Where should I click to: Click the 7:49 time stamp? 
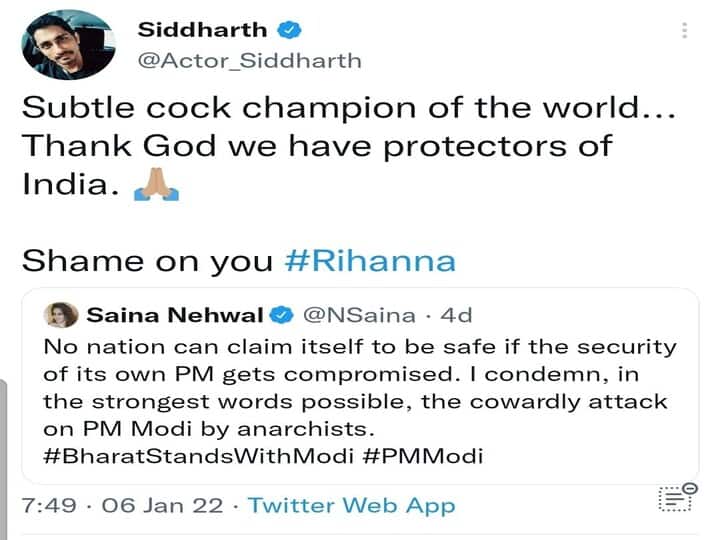(49, 506)
